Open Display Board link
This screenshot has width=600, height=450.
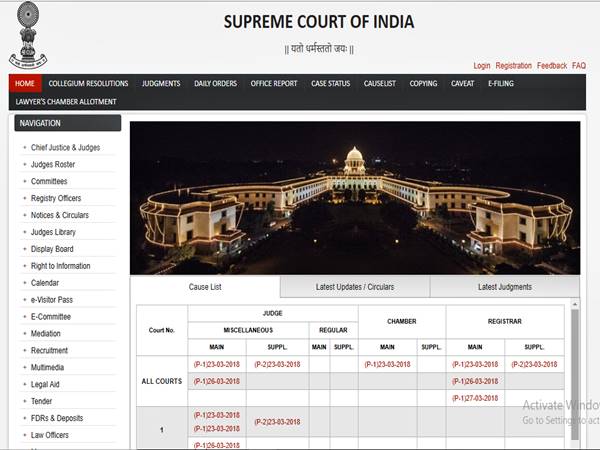coord(52,249)
